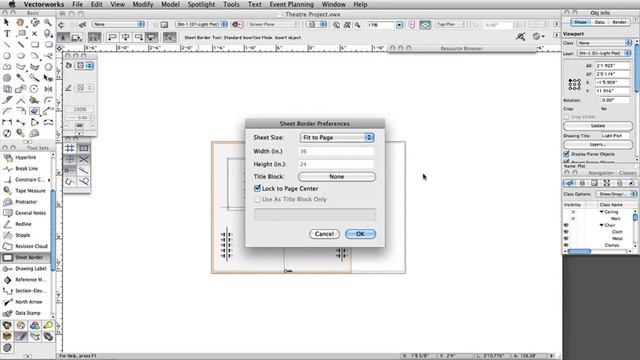Toggle visibility of Chair class

click(566, 225)
